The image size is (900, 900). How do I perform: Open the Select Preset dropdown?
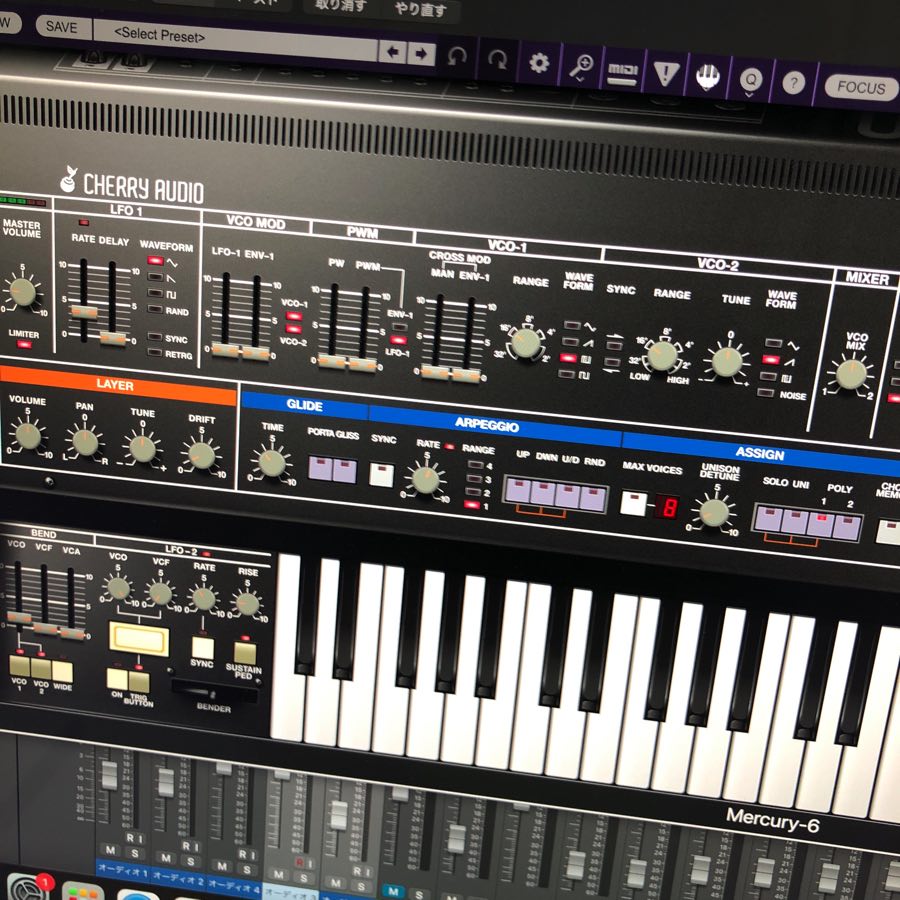coord(235,39)
